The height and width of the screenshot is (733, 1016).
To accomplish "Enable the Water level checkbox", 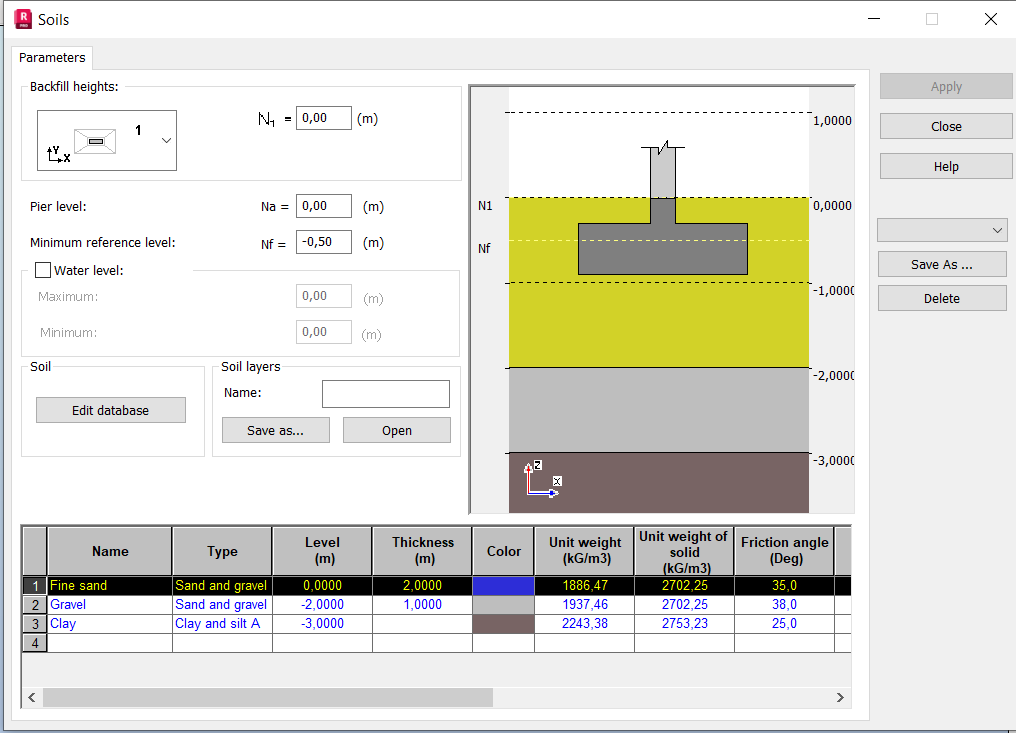I will click(42, 270).
